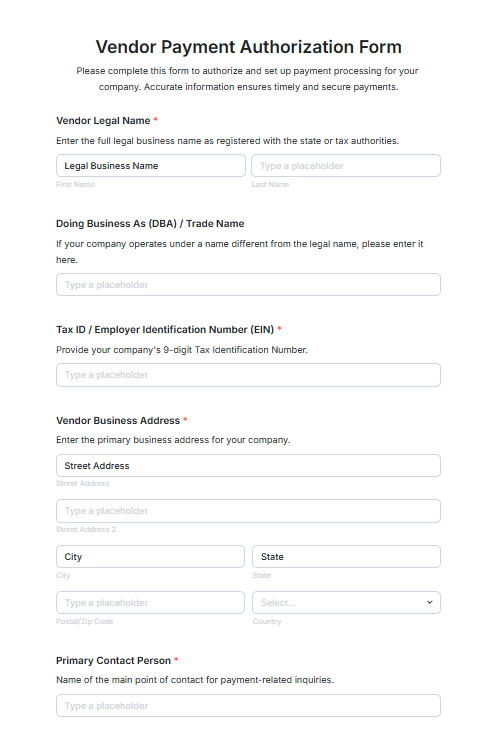Screen dimensions: 481x740
Task: Open the Country Select dropdown
Action: [x=346, y=603]
